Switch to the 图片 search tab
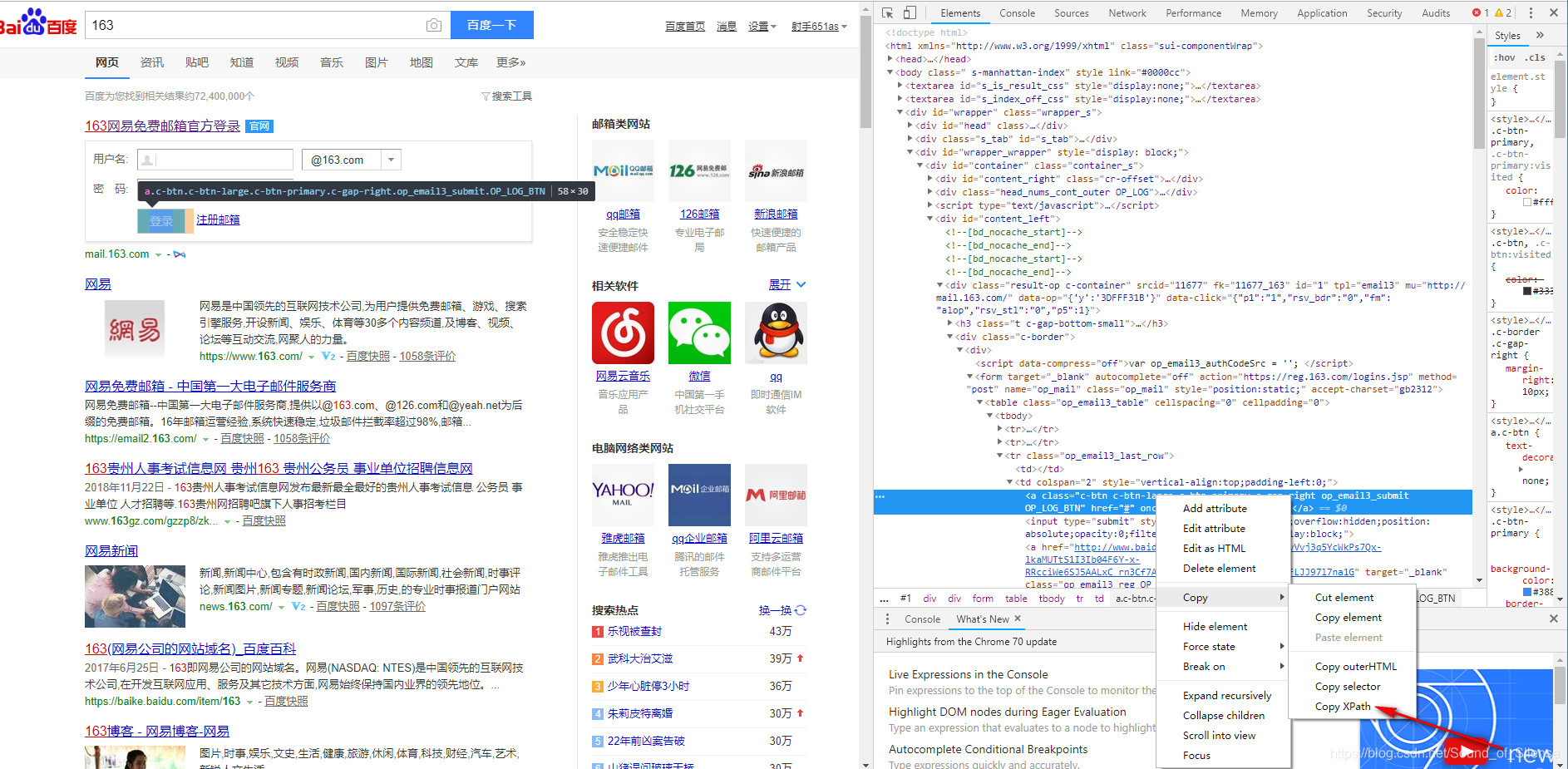This screenshot has height=769, width=1568. coord(377,62)
